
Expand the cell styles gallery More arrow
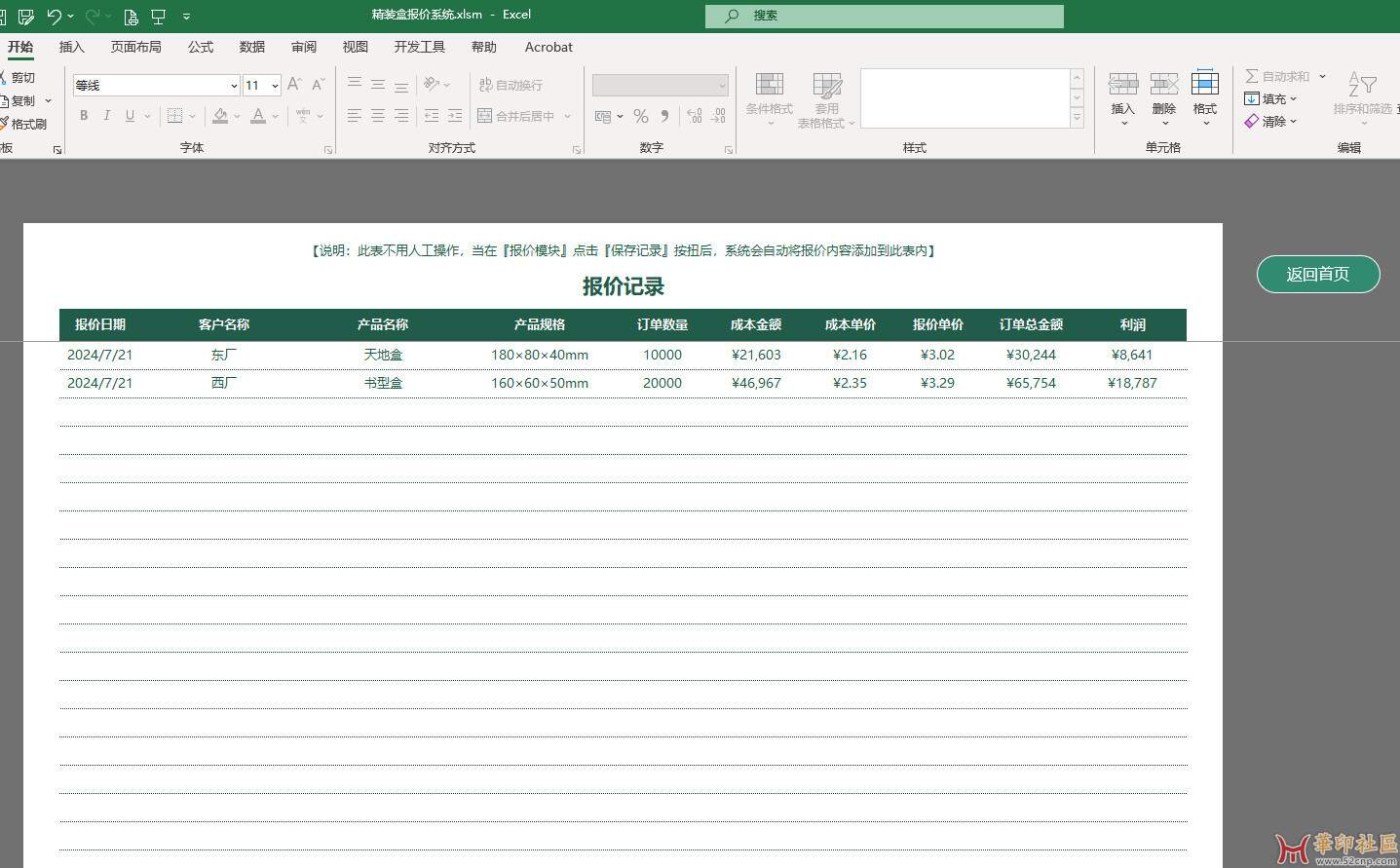(x=1077, y=118)
